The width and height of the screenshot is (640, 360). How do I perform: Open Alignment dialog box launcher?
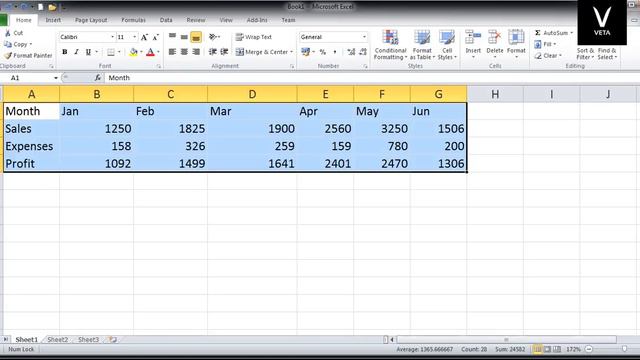pyautogui.click(x=292, y=66)
